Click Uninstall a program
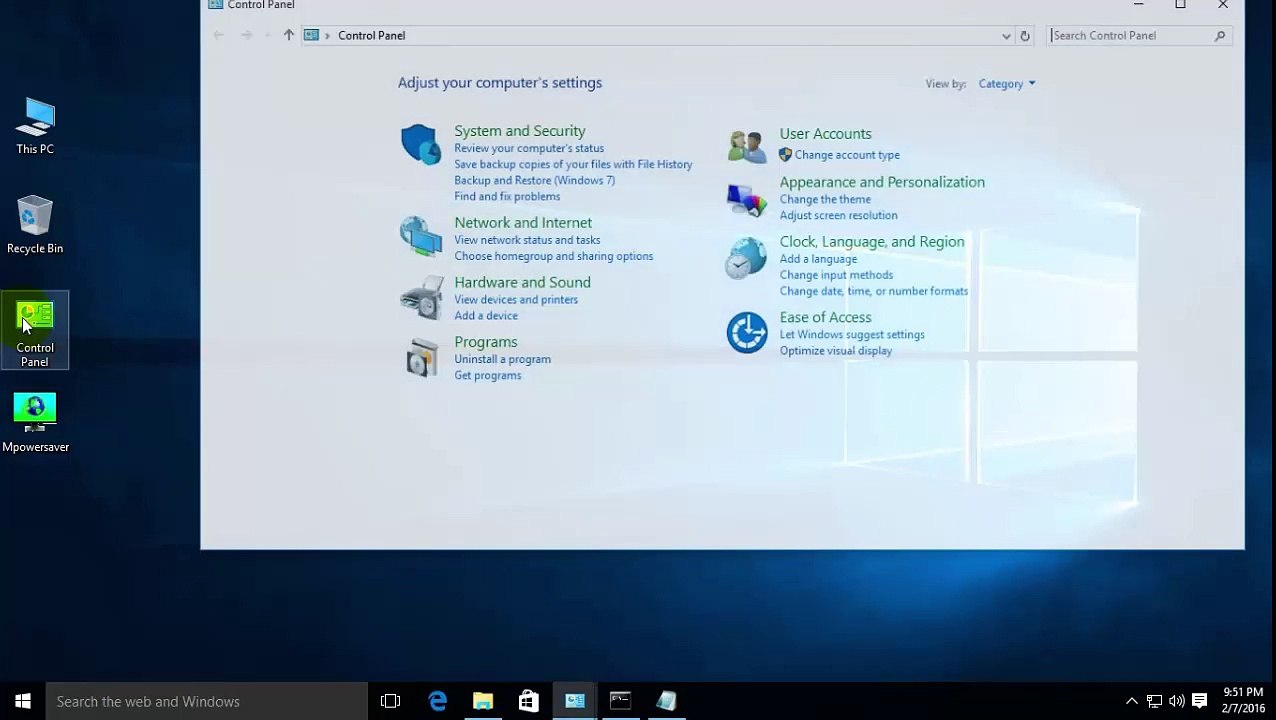 pos(502,359)
